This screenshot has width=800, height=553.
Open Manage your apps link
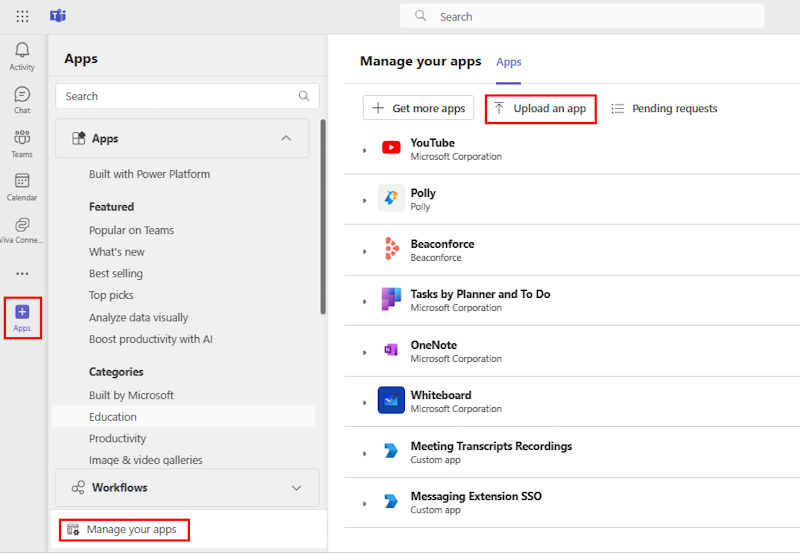click(124, 530)
